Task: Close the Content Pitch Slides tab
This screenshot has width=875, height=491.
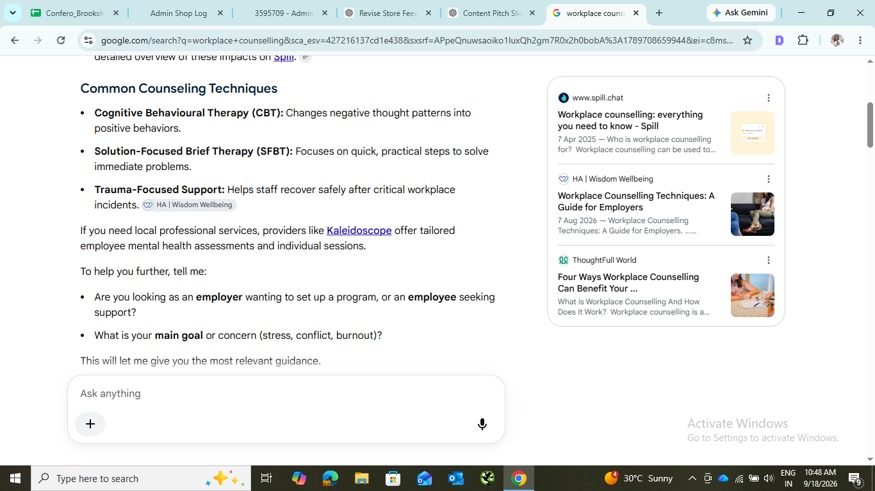Action: [x=532, y=12]
